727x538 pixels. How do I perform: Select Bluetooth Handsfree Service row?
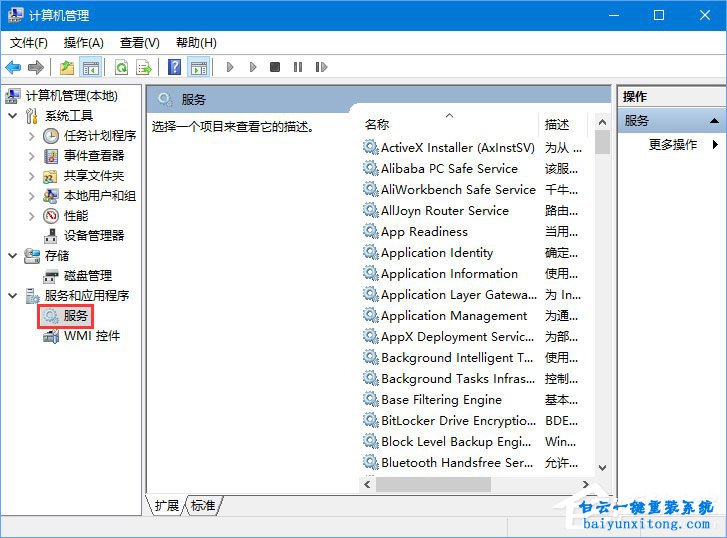pos(471,462)
